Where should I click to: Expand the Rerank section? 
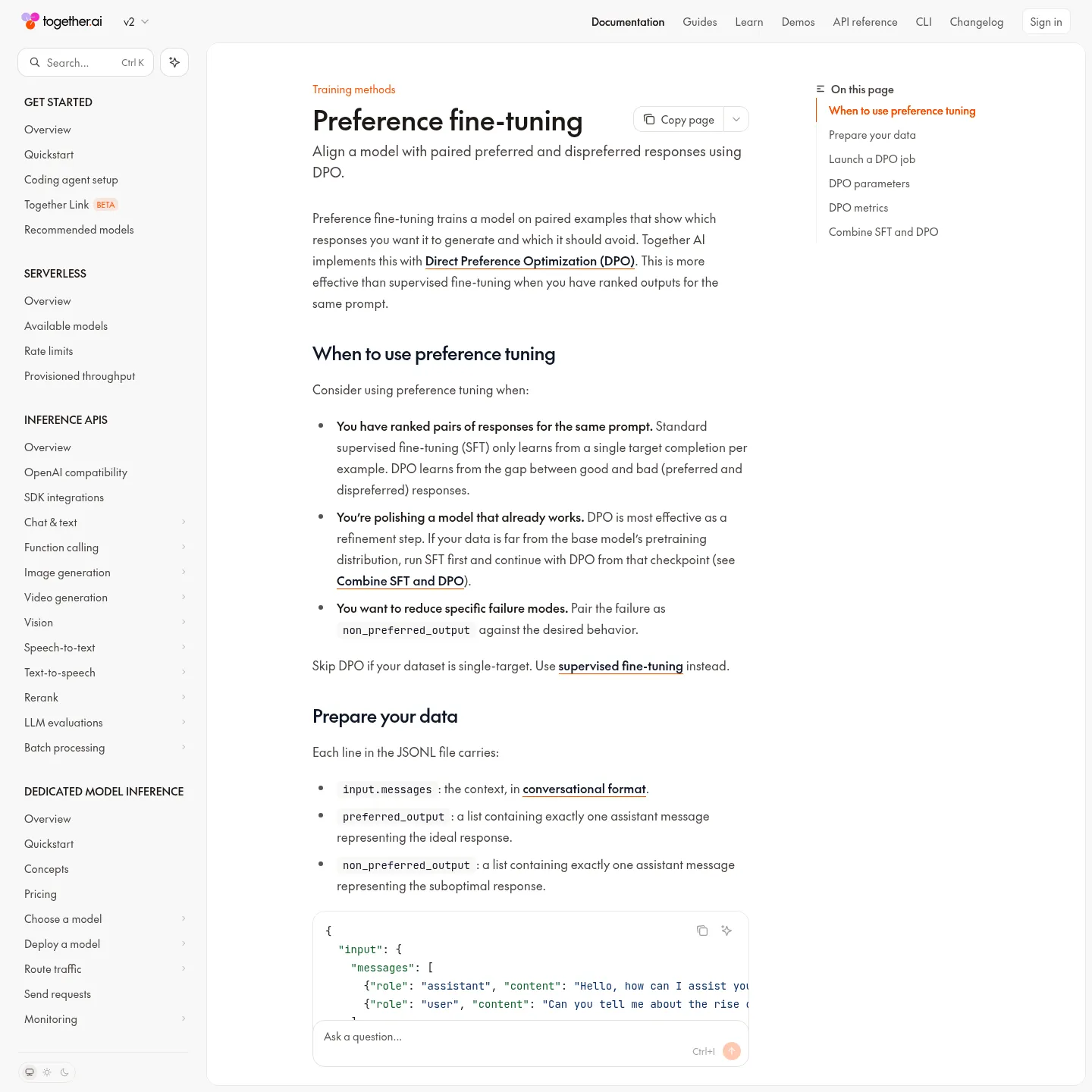(105, 698)
